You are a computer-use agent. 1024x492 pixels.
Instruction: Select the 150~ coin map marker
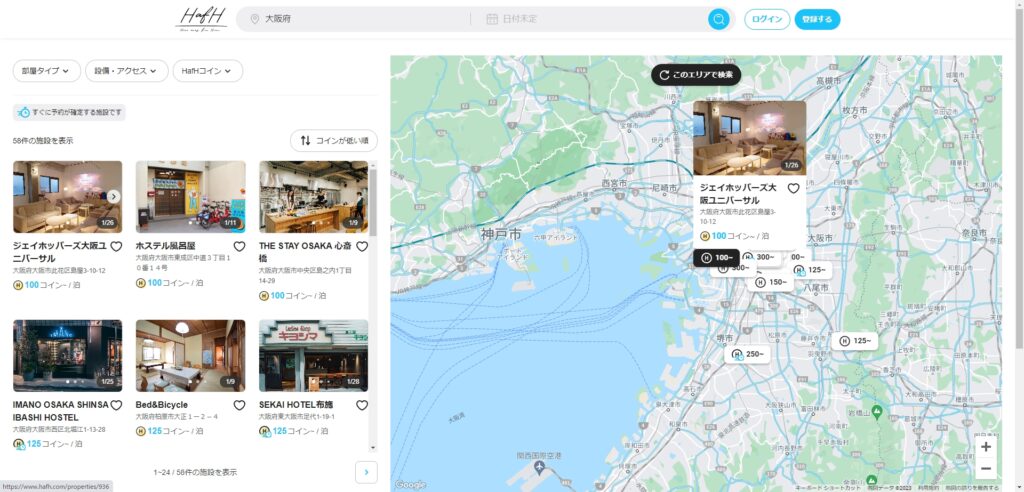(771, 282)
